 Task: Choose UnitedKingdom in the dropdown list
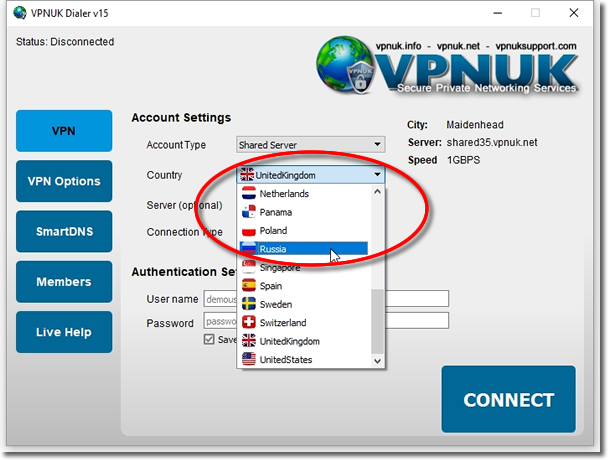coord(304,341)
